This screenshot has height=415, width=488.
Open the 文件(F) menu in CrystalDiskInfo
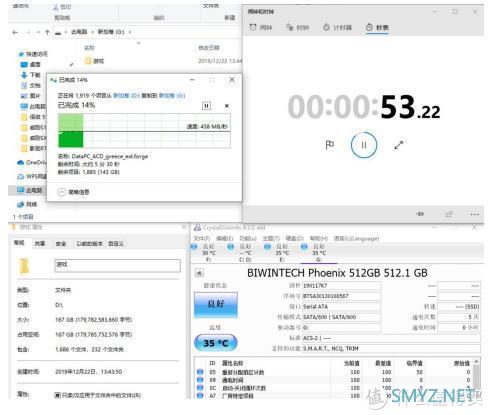point(202,238)
